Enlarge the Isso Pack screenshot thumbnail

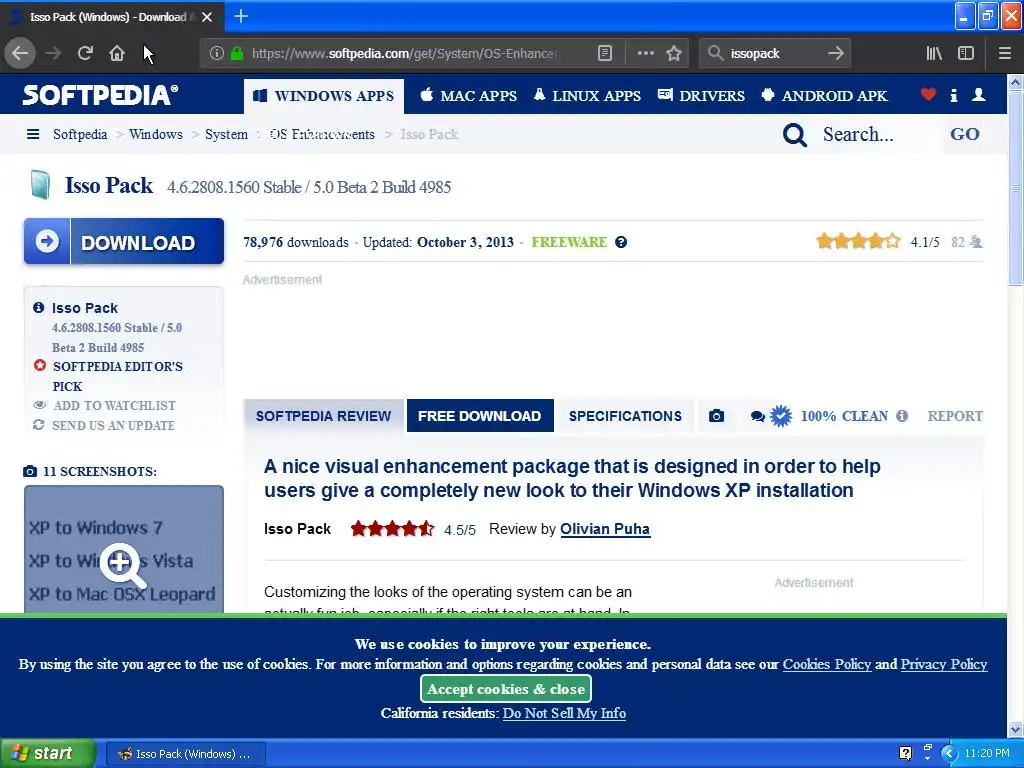click(124, 550)
